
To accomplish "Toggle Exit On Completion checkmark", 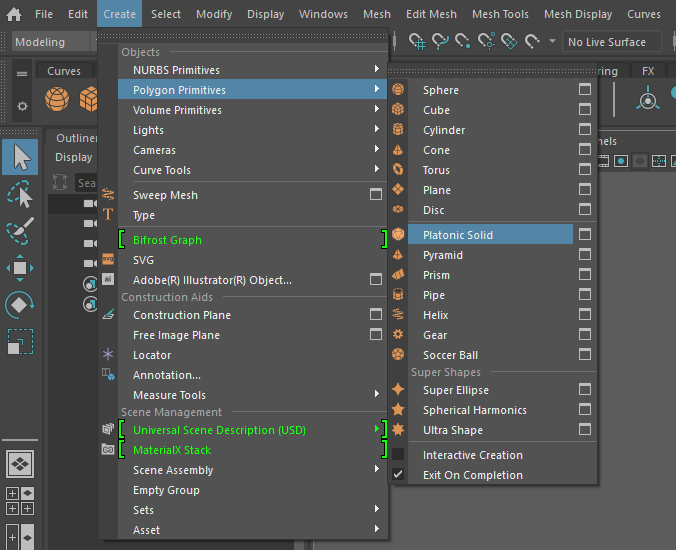I will point(398,474).
